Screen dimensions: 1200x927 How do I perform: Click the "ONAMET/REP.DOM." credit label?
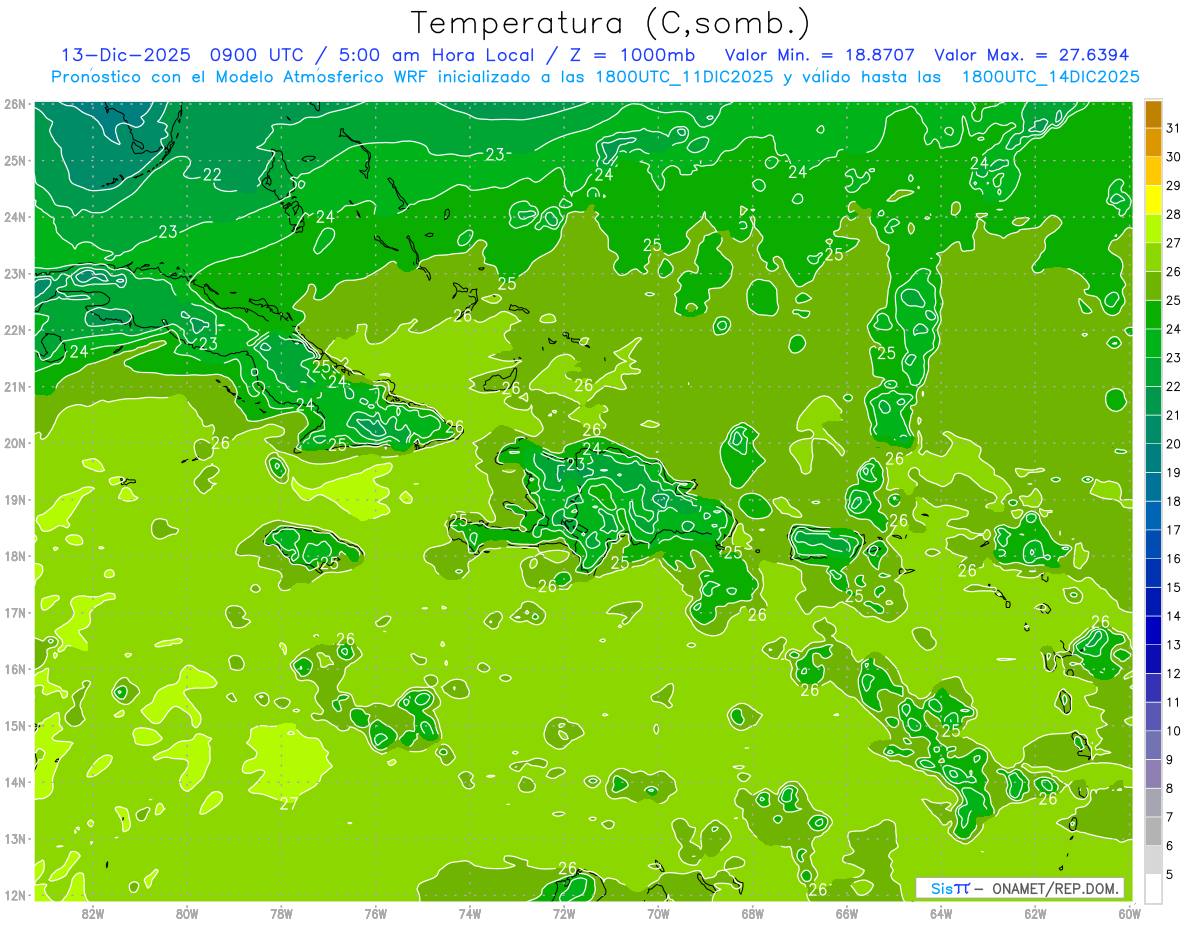1054,888
